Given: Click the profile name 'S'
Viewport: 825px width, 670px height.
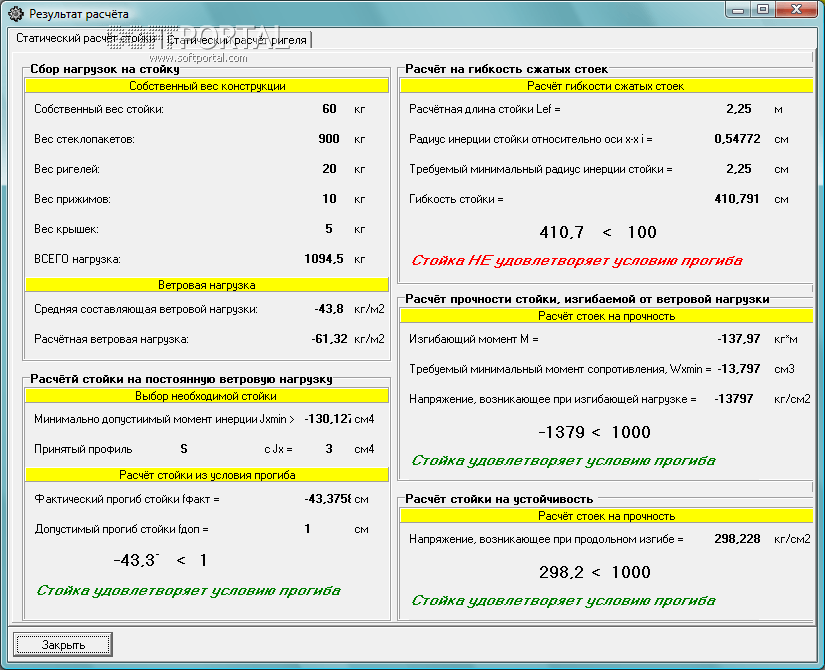Looking at the screenshot, I should [184, 449].
